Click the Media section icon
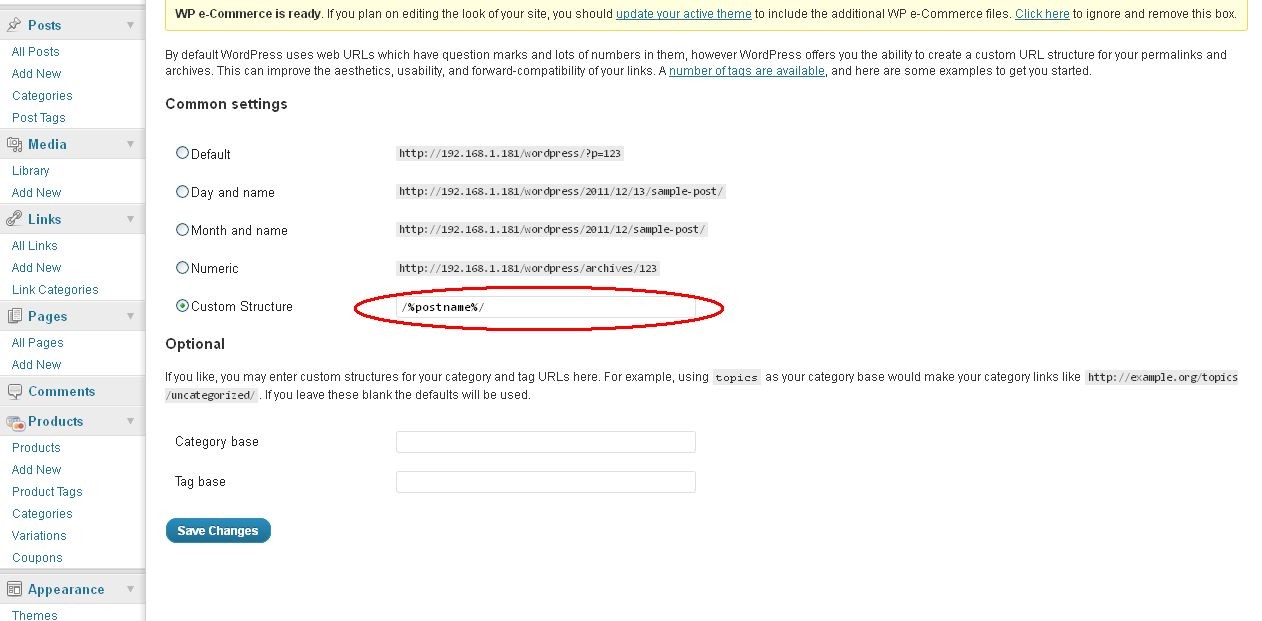Screen dimensions: 1262x621 (14, 144)
